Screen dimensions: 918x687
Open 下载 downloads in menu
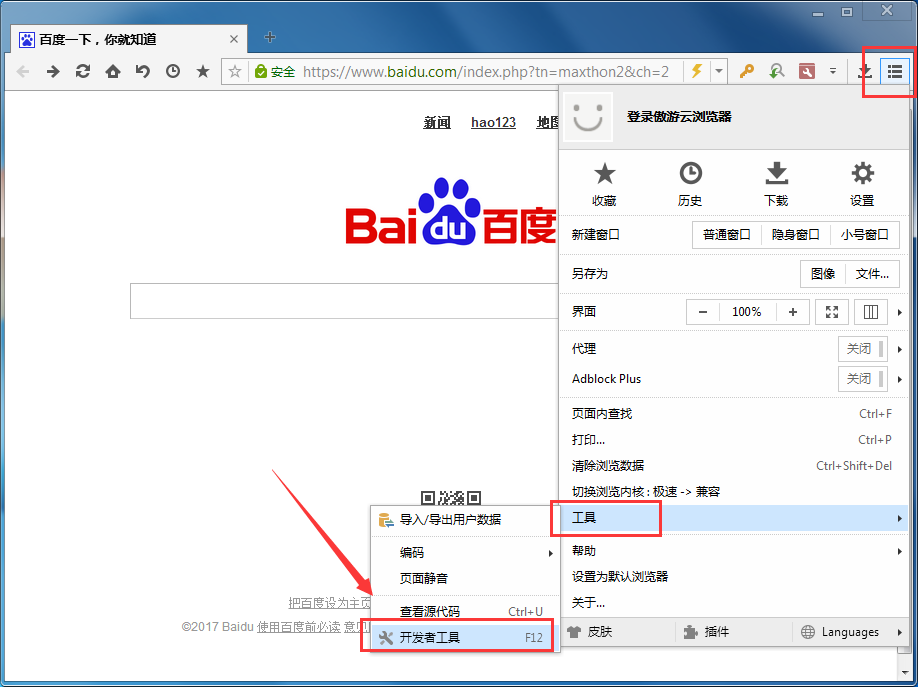pos(776,185)
